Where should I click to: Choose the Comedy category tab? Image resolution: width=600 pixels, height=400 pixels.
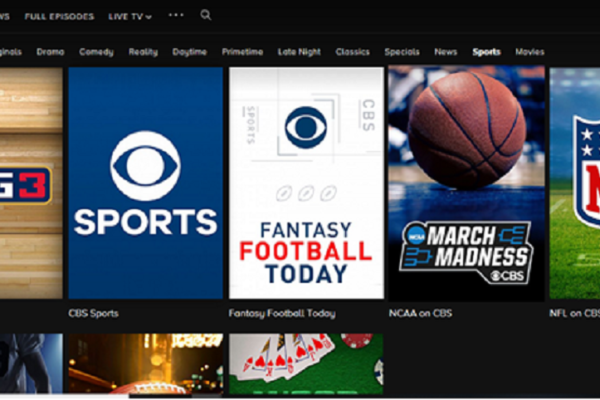click(96, 52)
